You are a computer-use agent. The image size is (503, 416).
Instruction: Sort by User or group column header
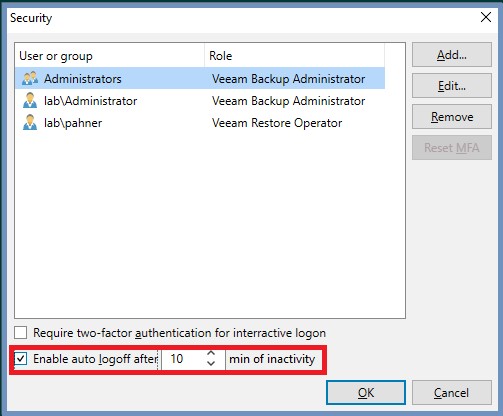point(110,56)
